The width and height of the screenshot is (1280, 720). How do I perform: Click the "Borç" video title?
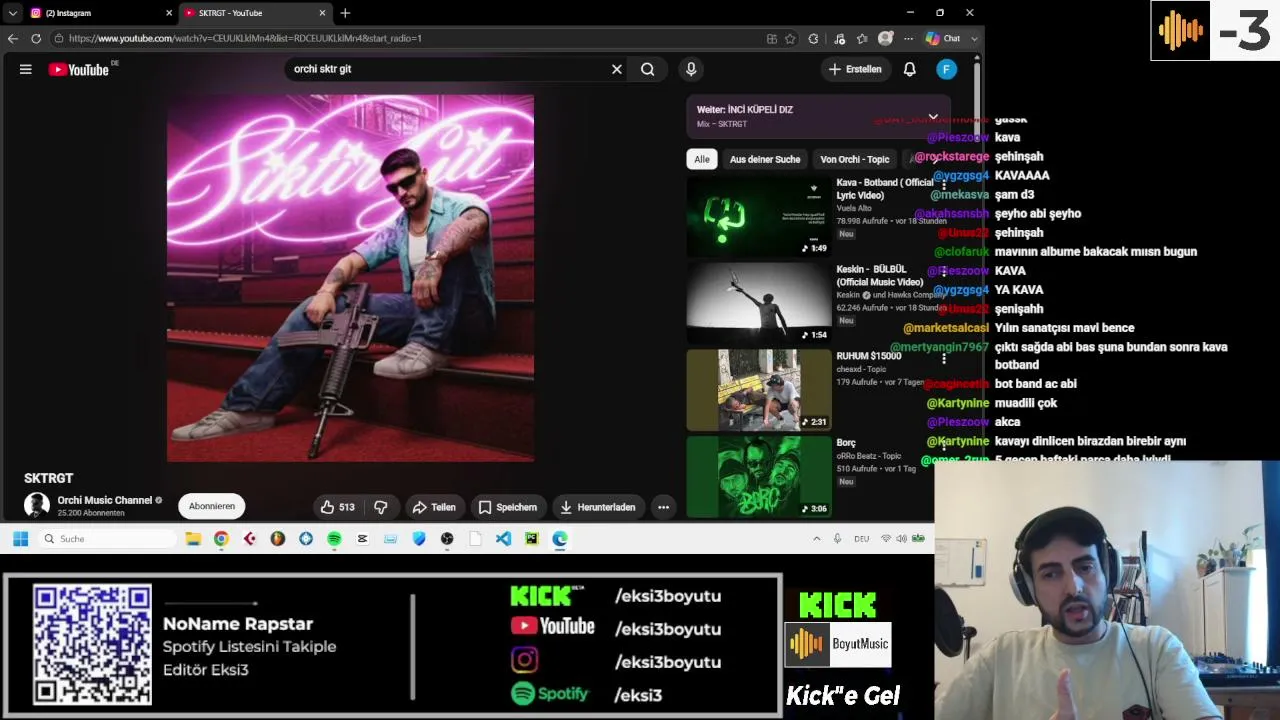(x=846, y=443)
